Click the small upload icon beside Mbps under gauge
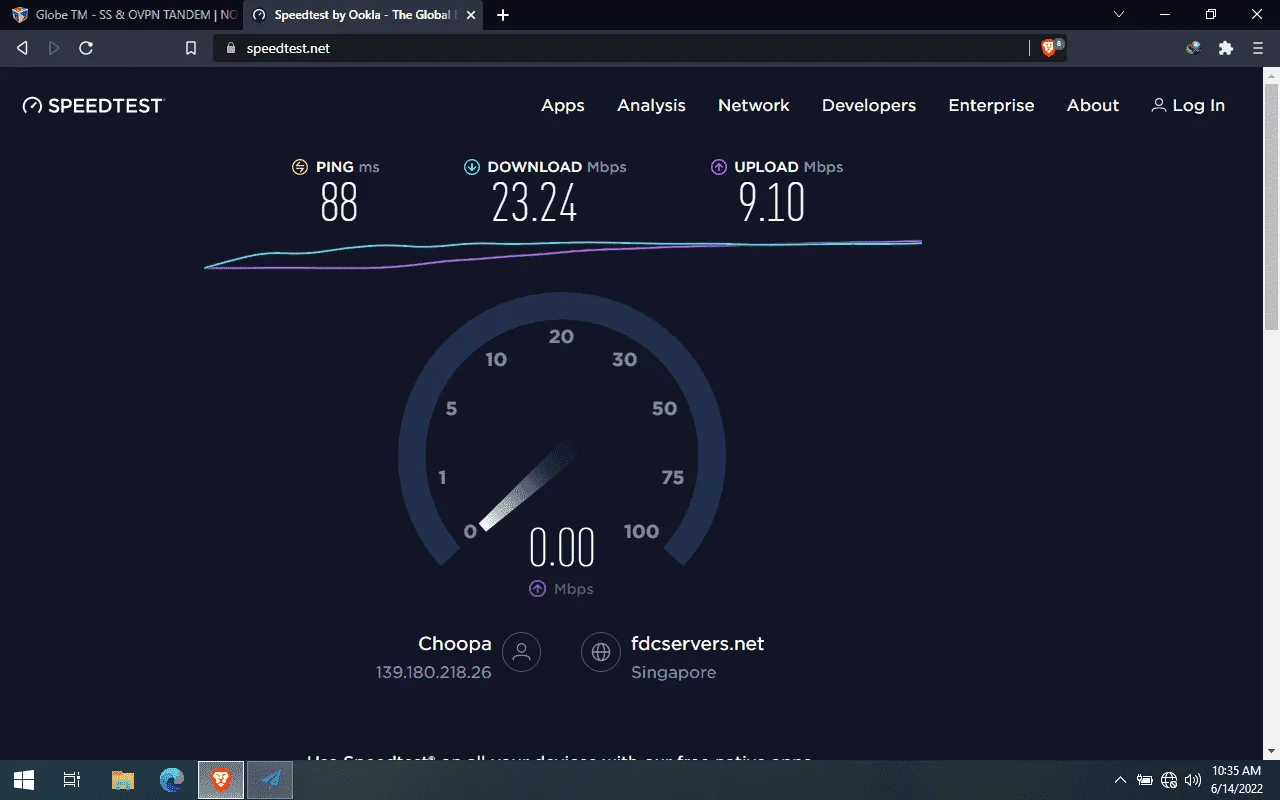Viewport: 1280px width, 800px height. (537, 589)
